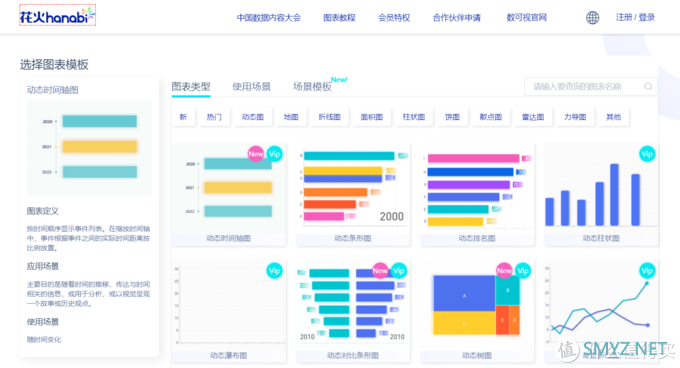
Task: Filter by 热门 category
Action: (214, 117)
